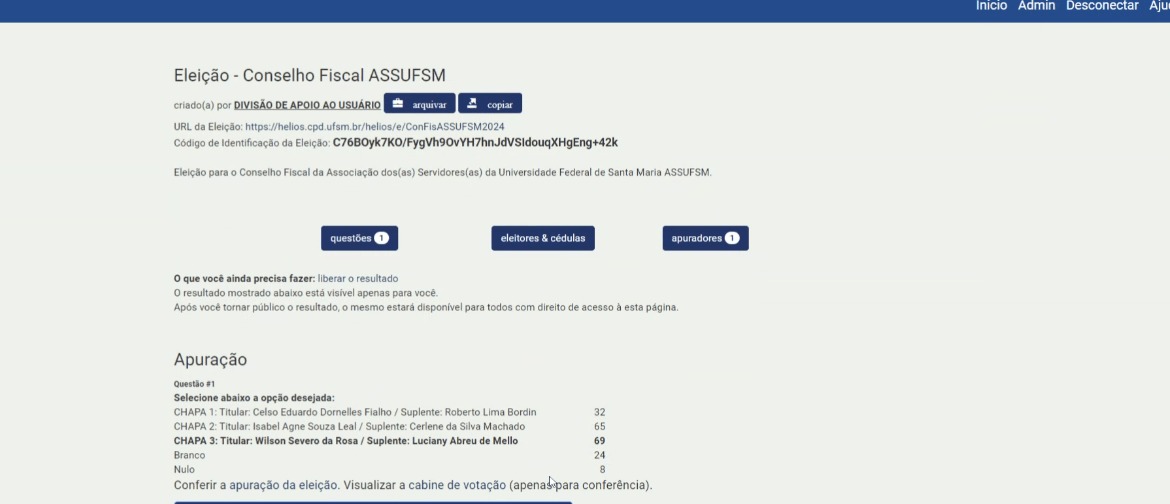The width and height of the screenshot is (1170, 504).
Task: Log out using Desconectar
Action: 1102,6
